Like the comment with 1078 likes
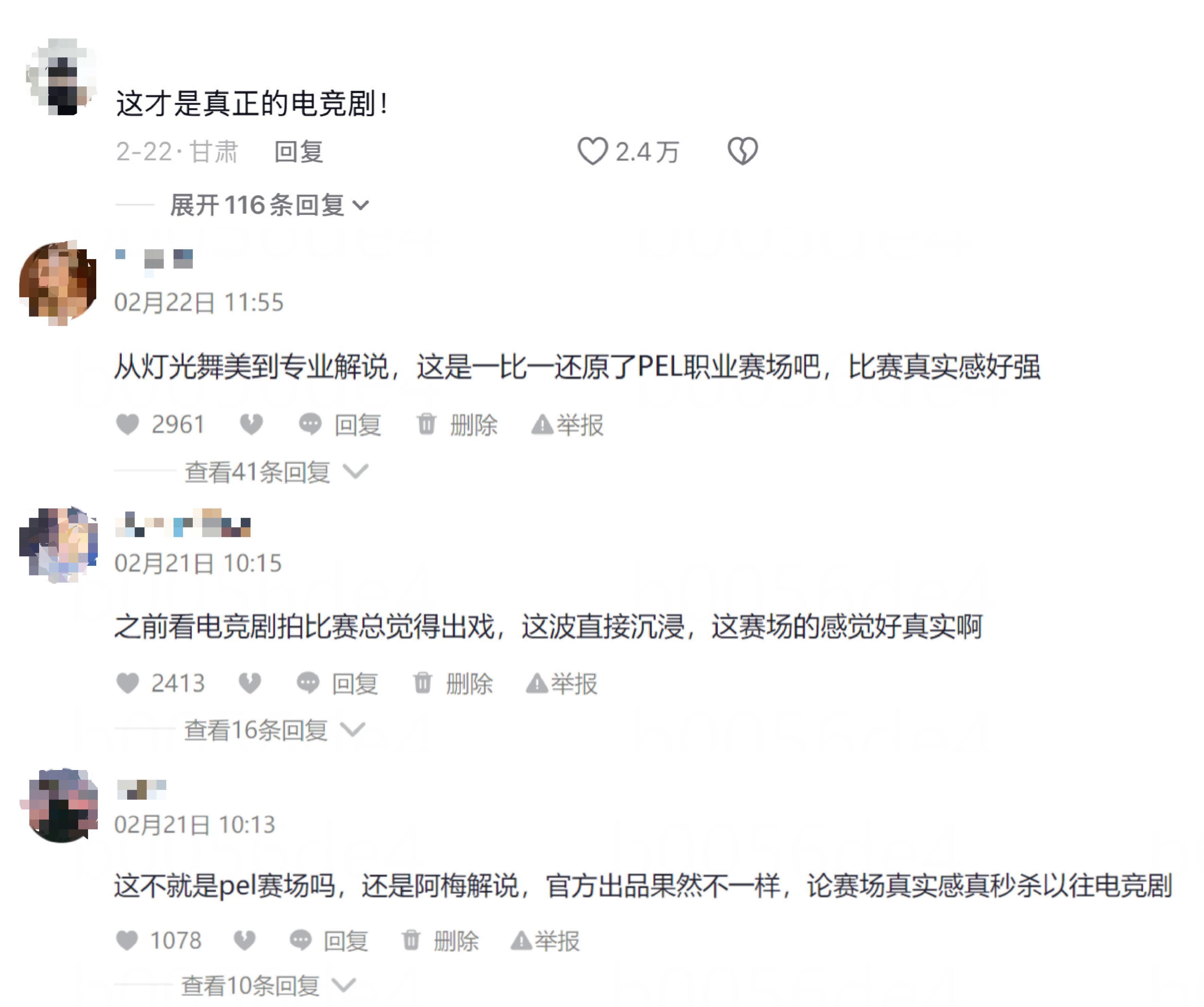 click(127, 940)
